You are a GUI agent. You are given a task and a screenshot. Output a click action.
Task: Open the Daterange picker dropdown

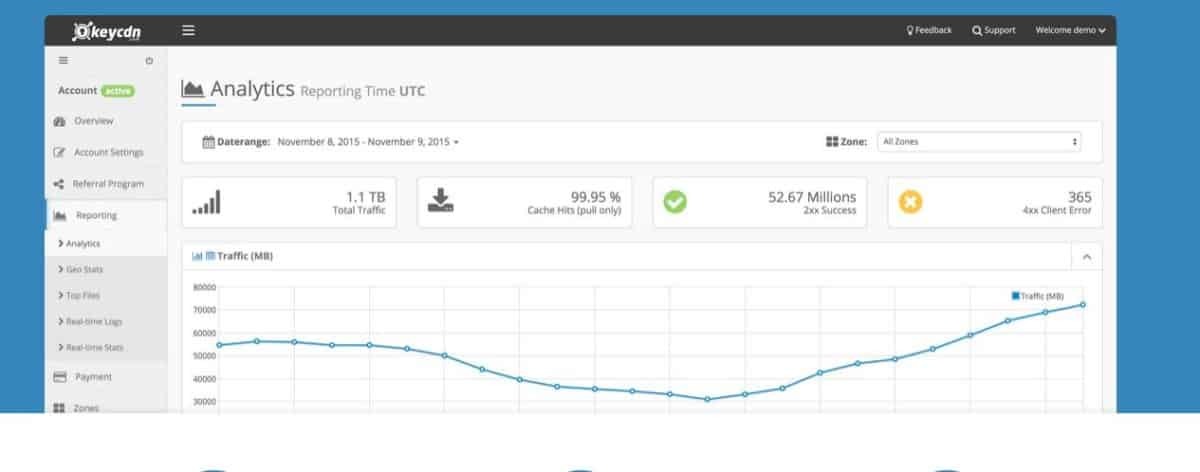pyautogui.click(x=331, y=142)
